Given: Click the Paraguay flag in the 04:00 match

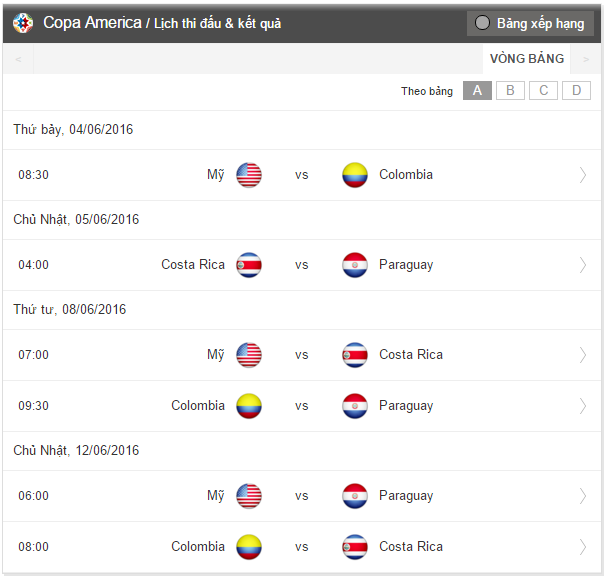Looking at the screenshot, I should (355, 265).
